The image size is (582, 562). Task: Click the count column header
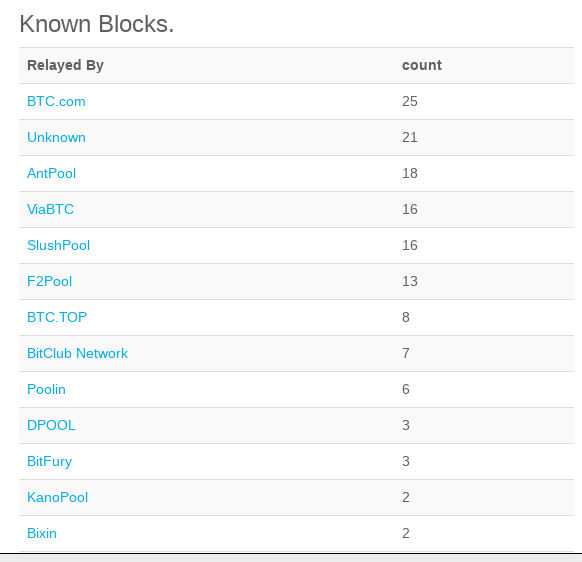422,65
